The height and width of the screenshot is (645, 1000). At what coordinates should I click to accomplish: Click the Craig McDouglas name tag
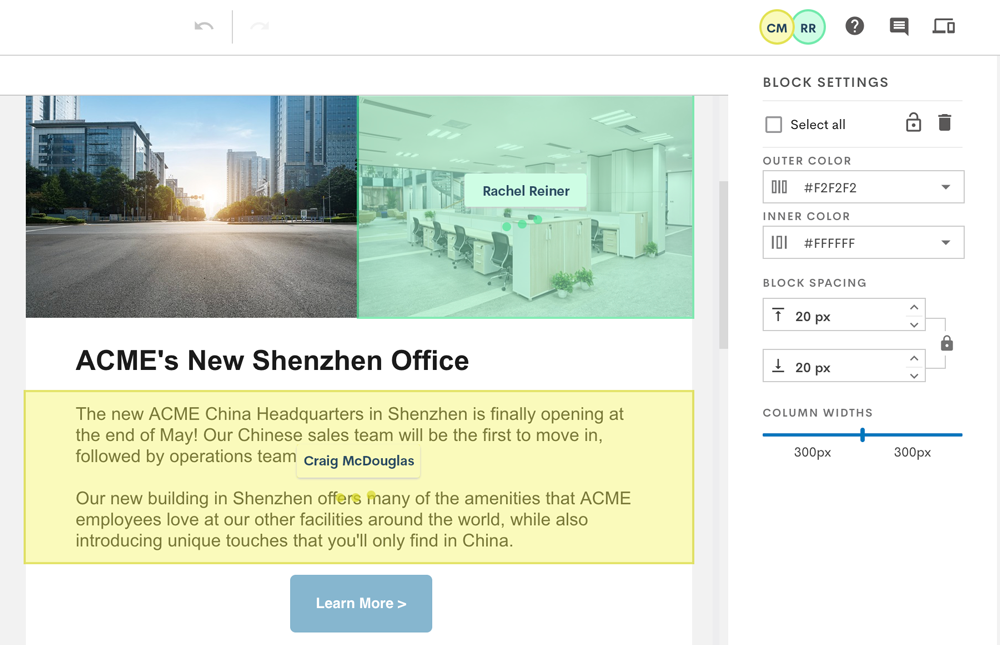point(358,461)
